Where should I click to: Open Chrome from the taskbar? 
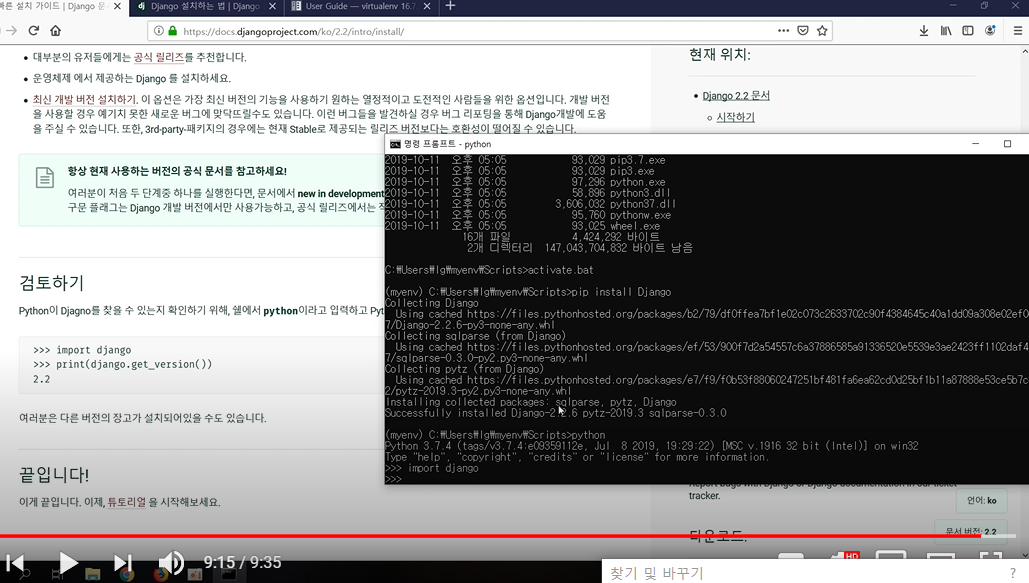127,575
